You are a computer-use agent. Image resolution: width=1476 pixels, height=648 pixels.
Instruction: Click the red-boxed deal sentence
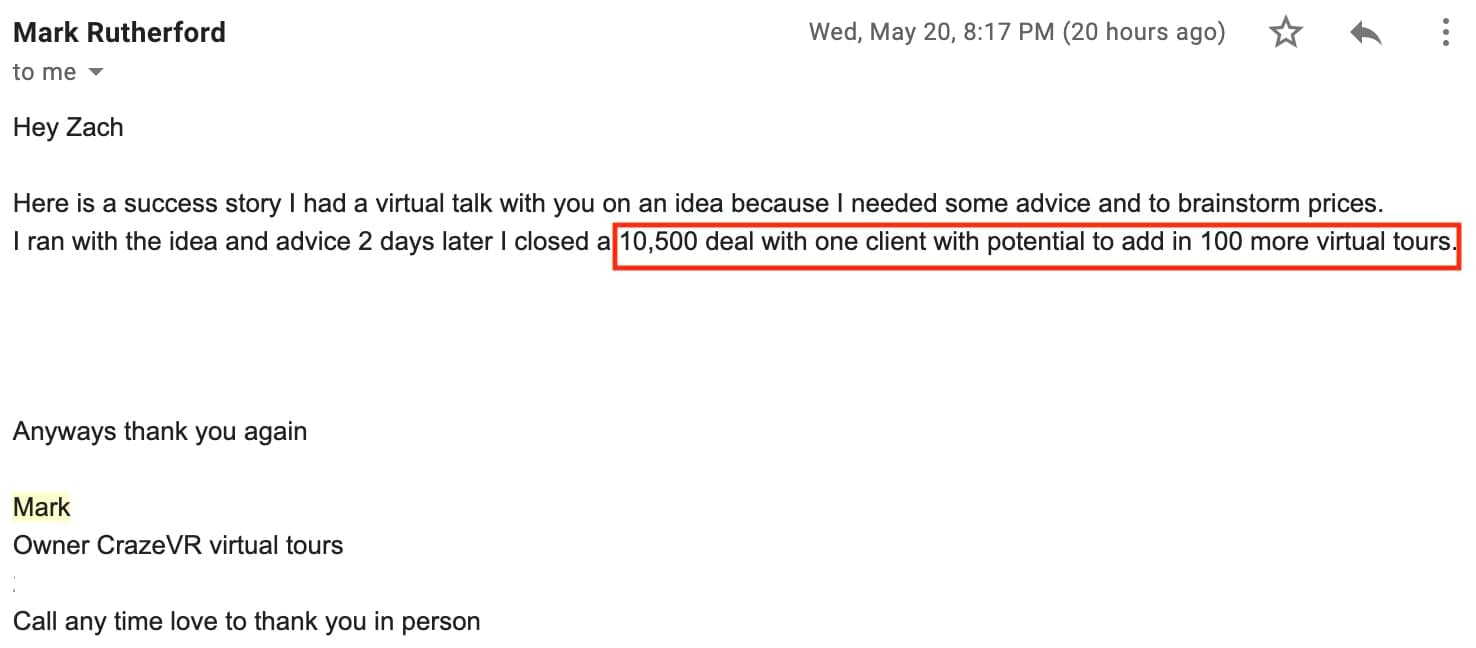(x=1035, y=242)
